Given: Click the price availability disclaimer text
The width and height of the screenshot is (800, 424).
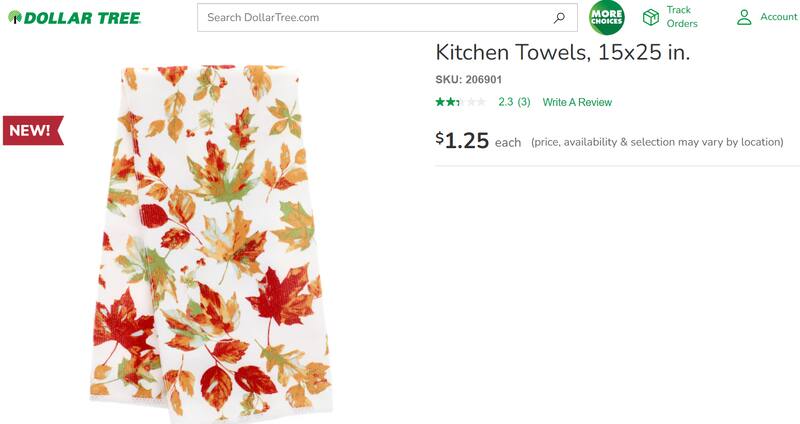Looking at the screenshot, I should (x=657, y=142).
